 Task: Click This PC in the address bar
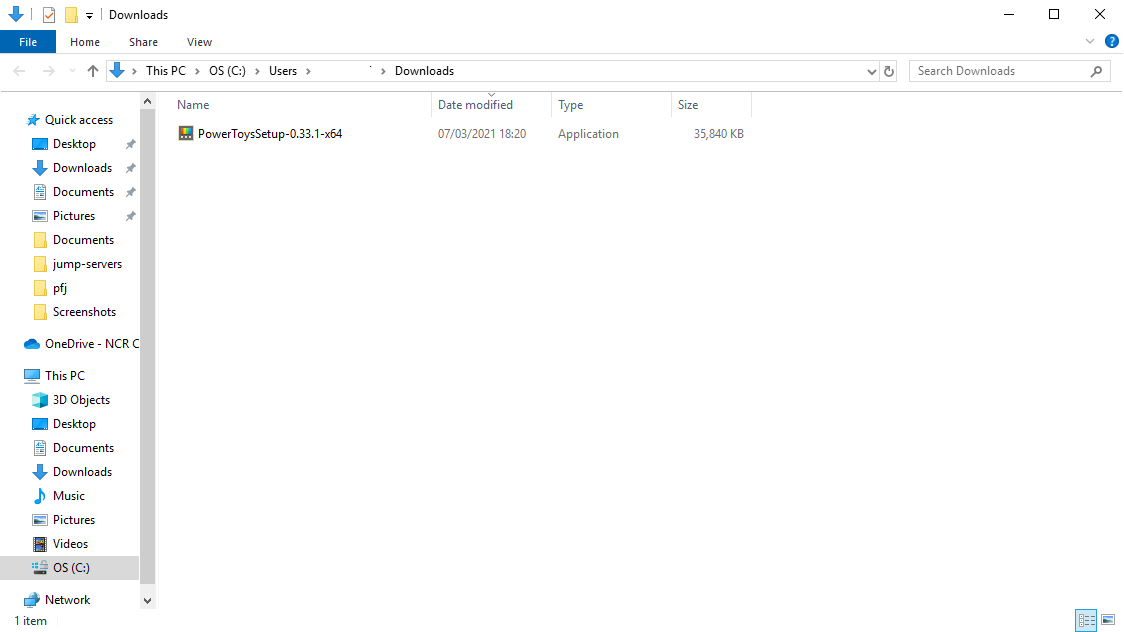pyautogui.click(x=166, y=71)
